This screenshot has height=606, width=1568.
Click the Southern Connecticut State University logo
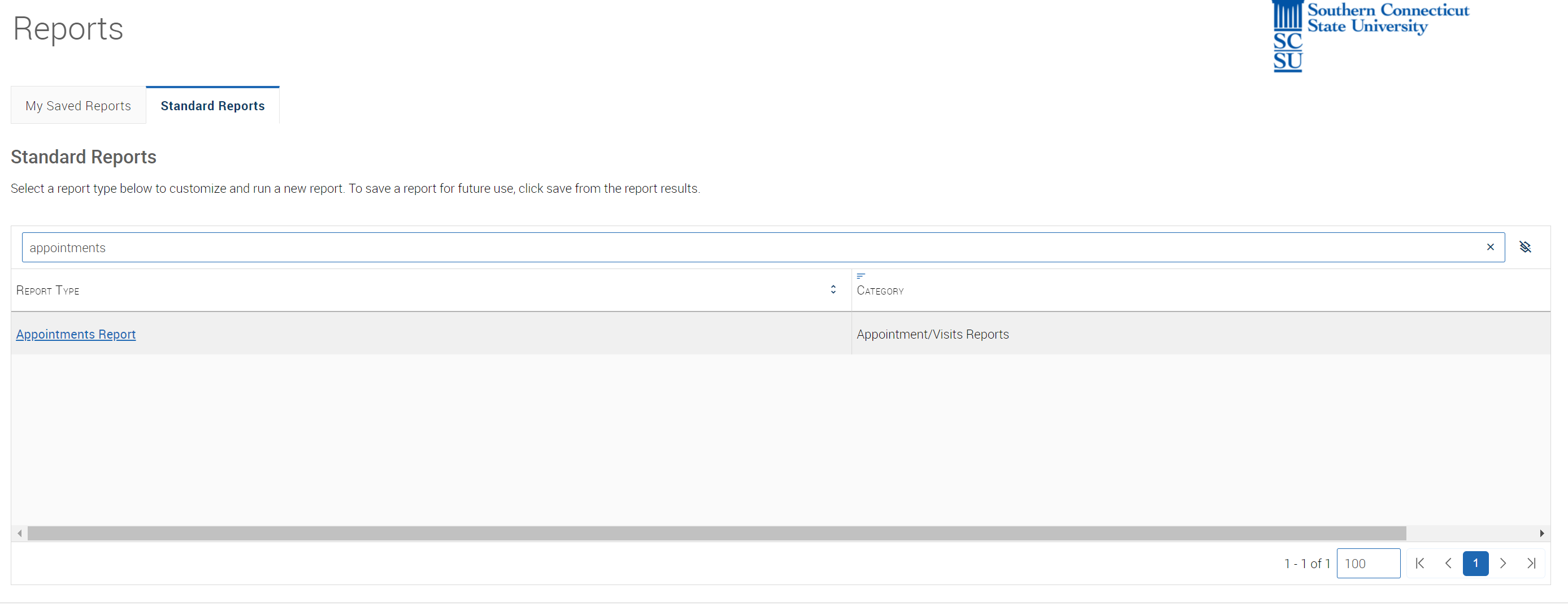click(1370, 37)
